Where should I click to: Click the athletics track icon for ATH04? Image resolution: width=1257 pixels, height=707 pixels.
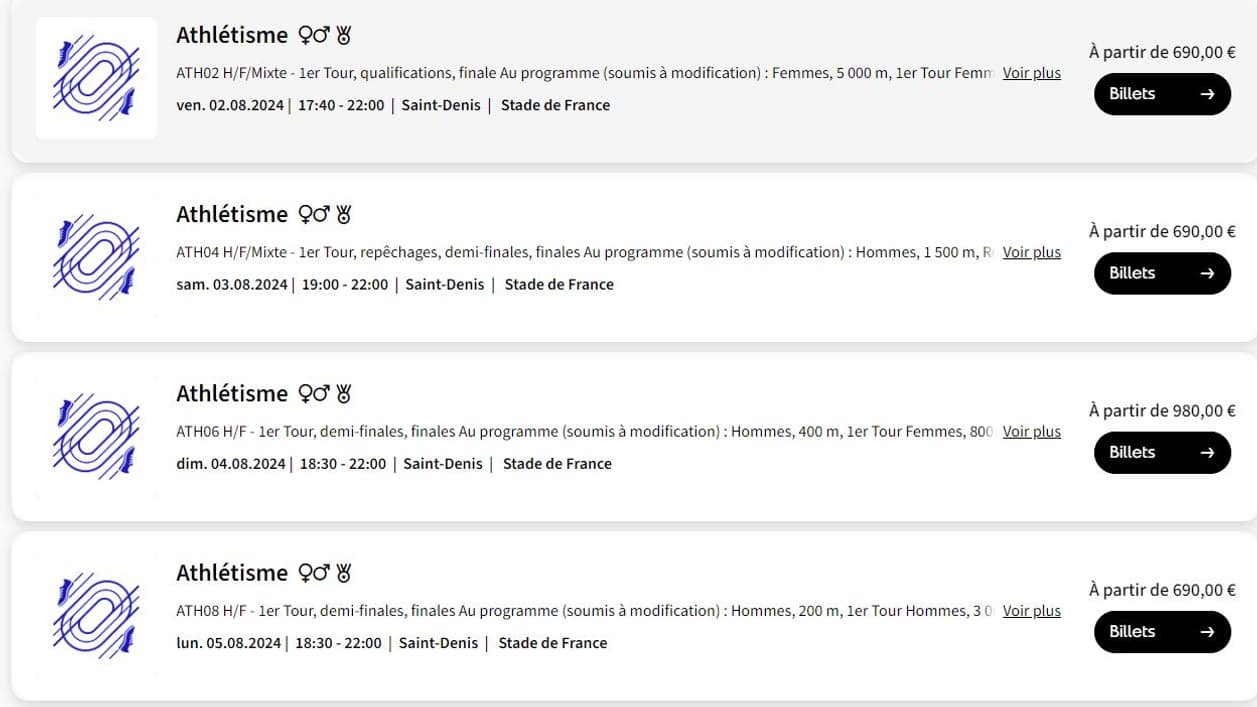96,257
